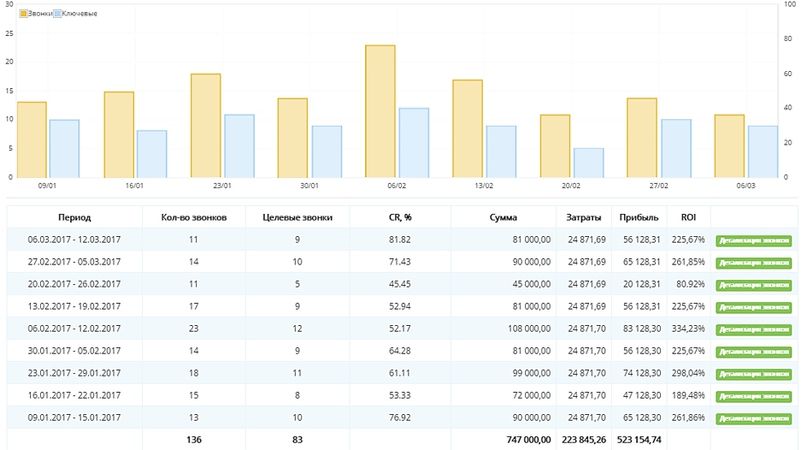Click the sum value 108 000,00
Image resolution: width=807 pixels, height=450 pixels.
point(529,328)
